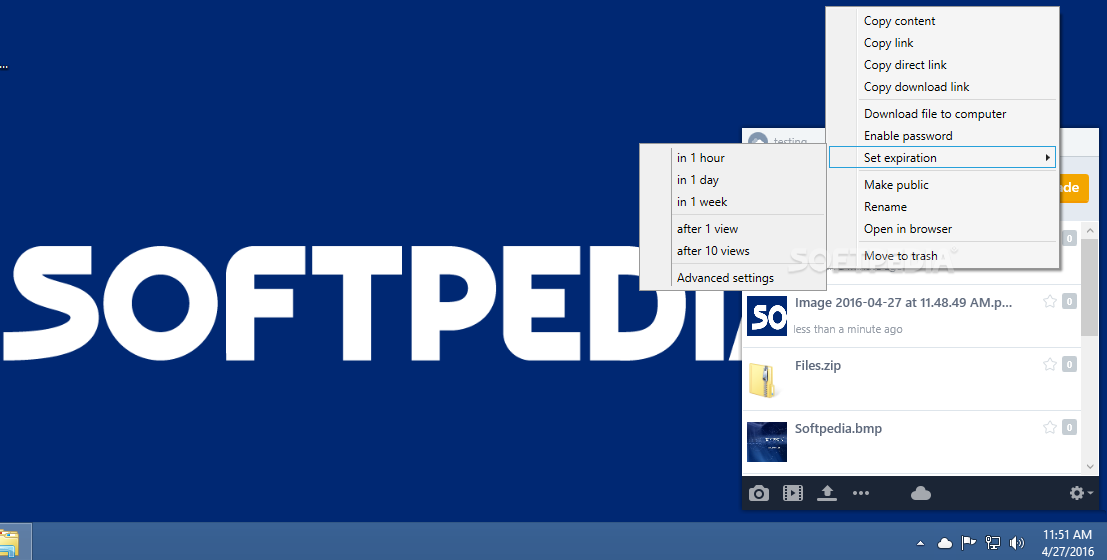
Task: Click the Image 2016-04-27 at 11.48.49 AM file name
Action: coord(903,302)
